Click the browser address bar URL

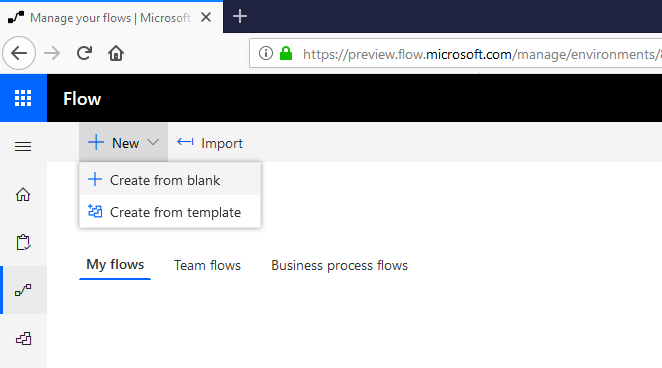(x=481, y=54)
